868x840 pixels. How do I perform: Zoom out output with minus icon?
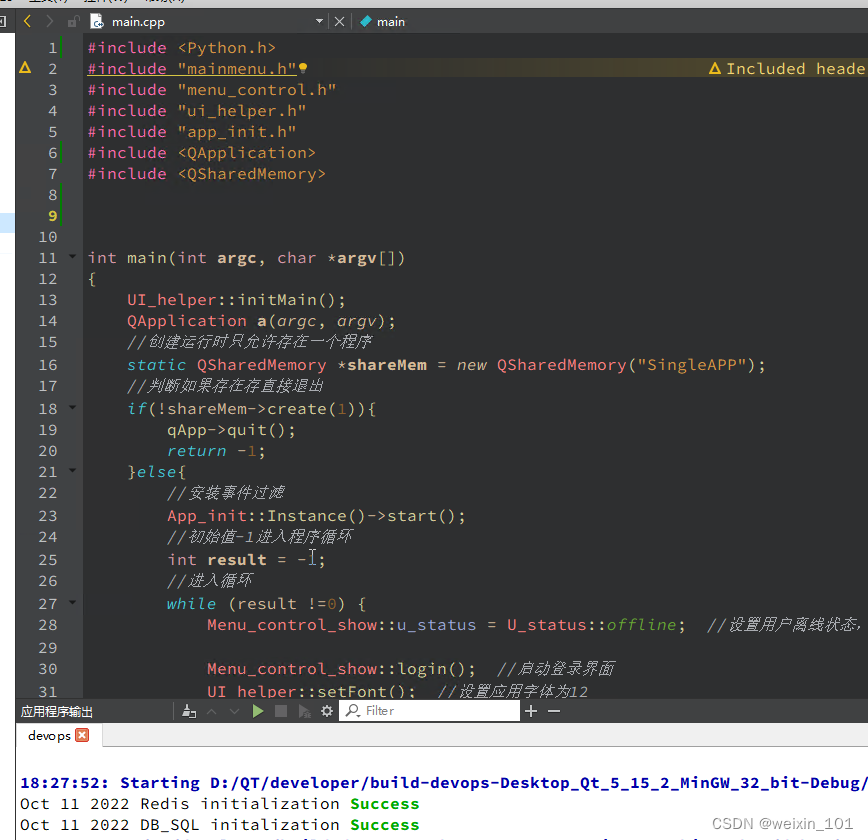click(554, 711)
